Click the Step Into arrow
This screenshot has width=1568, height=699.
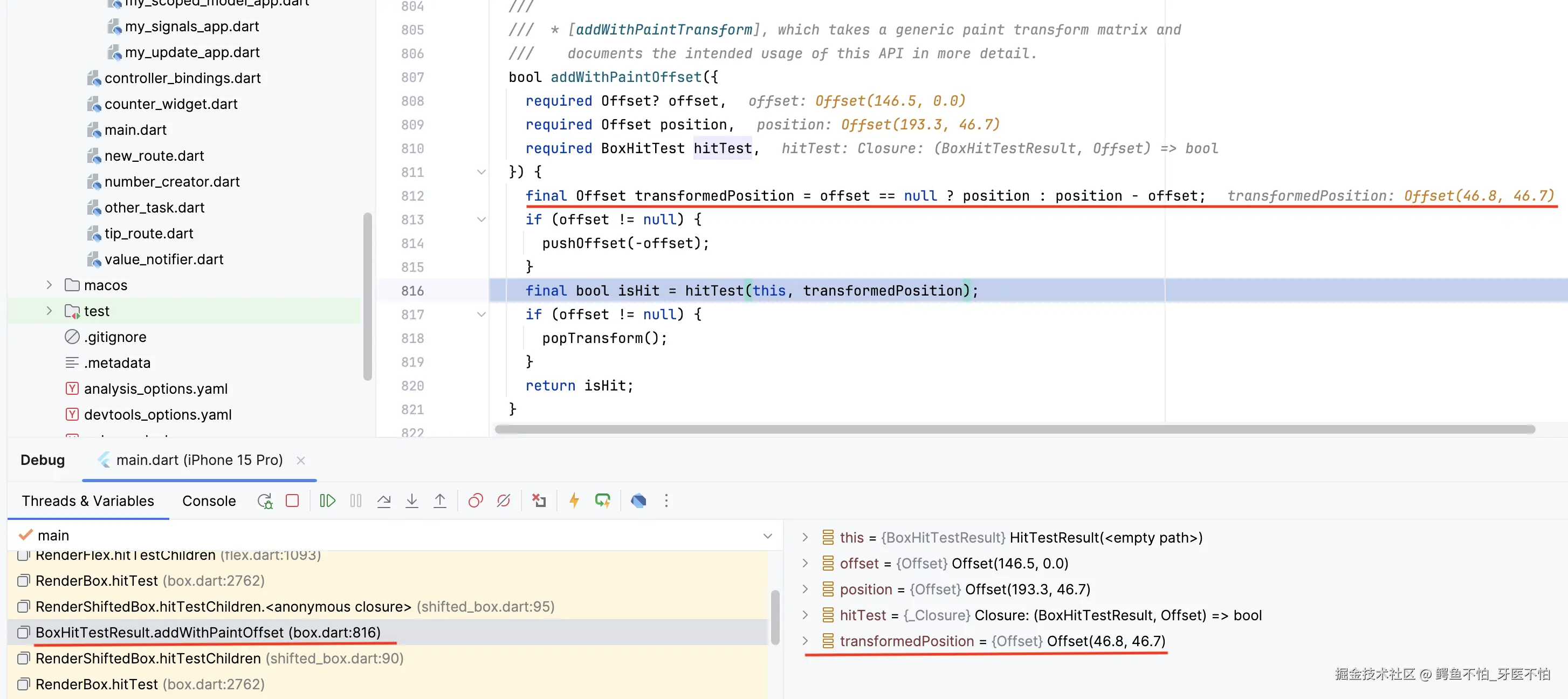pos(411,501)
